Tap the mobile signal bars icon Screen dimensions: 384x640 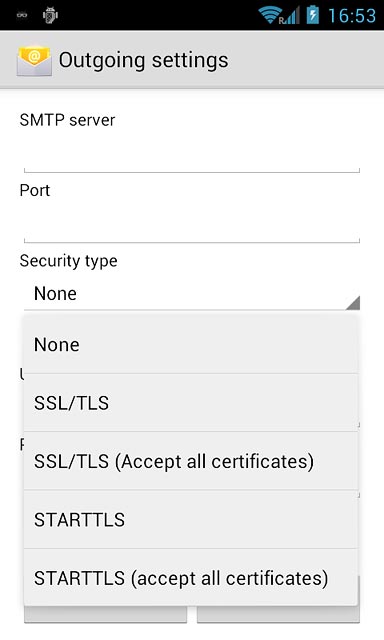(x=291, y=16)
